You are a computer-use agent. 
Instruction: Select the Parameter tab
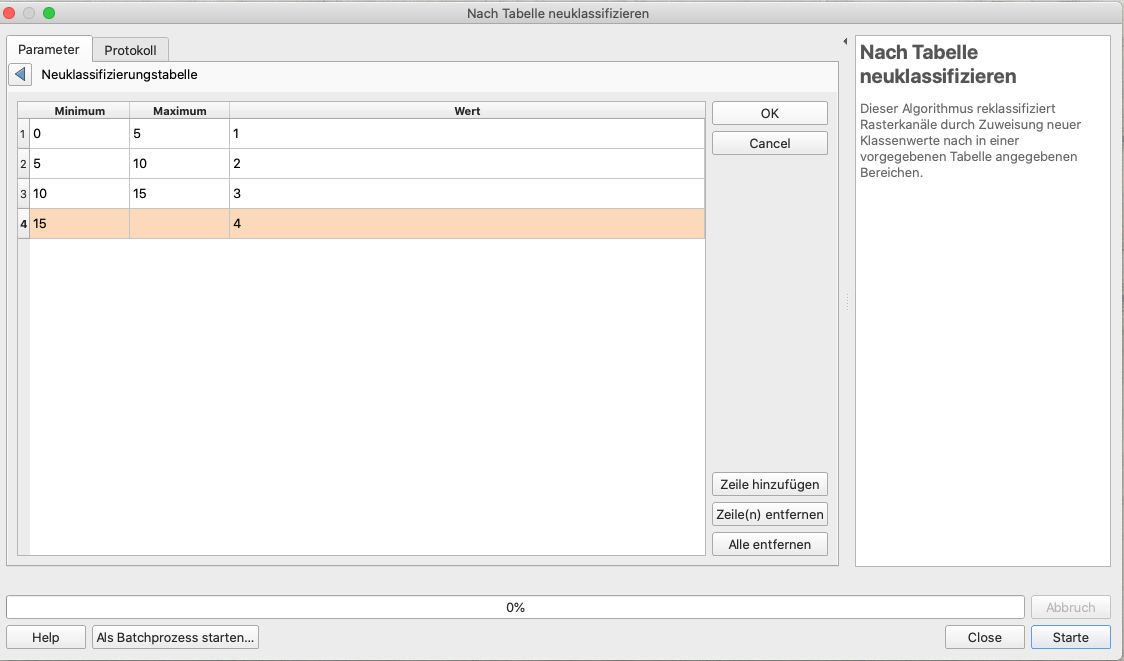click(49, 50)
